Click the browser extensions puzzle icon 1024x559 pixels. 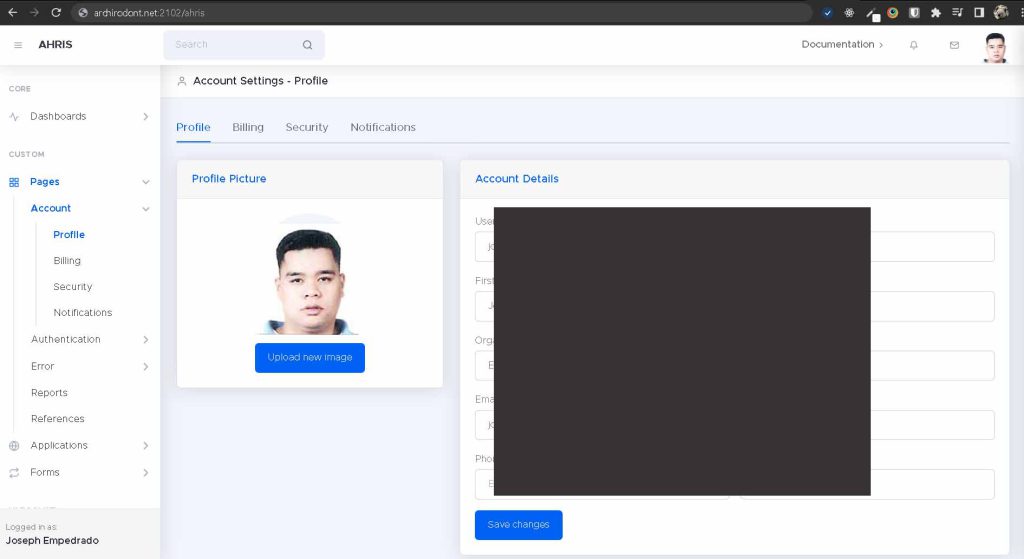click(935, 13)
